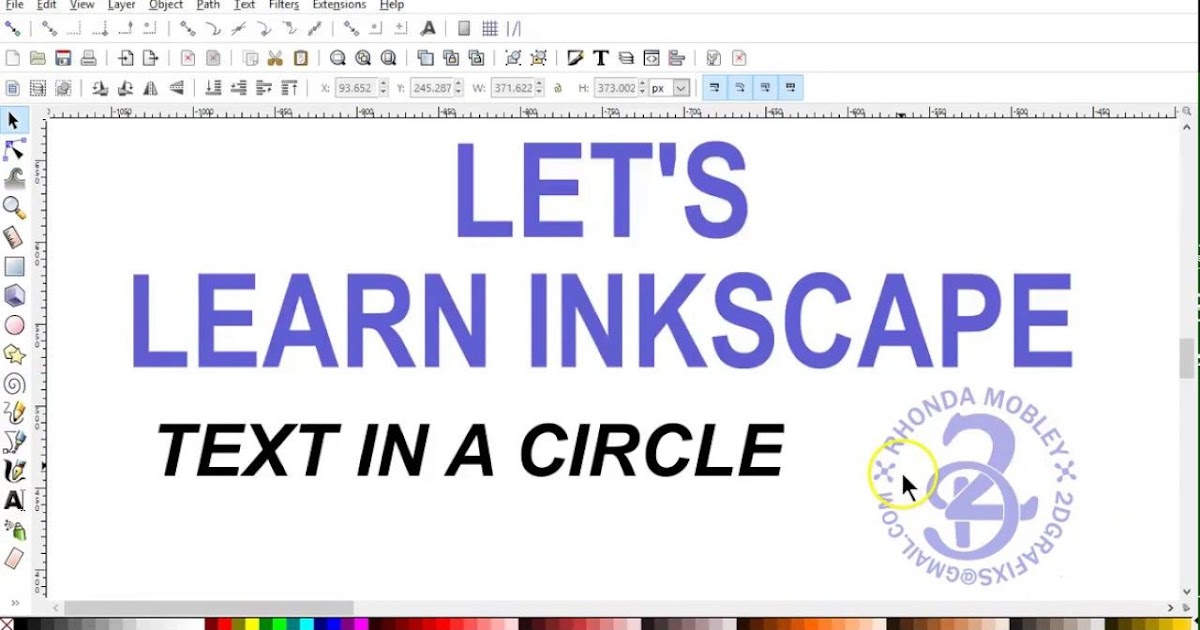Viewport: 1200px width, 630px height.
Task: Select the Bezier pen tool
Action: click(x=14, y=441)
